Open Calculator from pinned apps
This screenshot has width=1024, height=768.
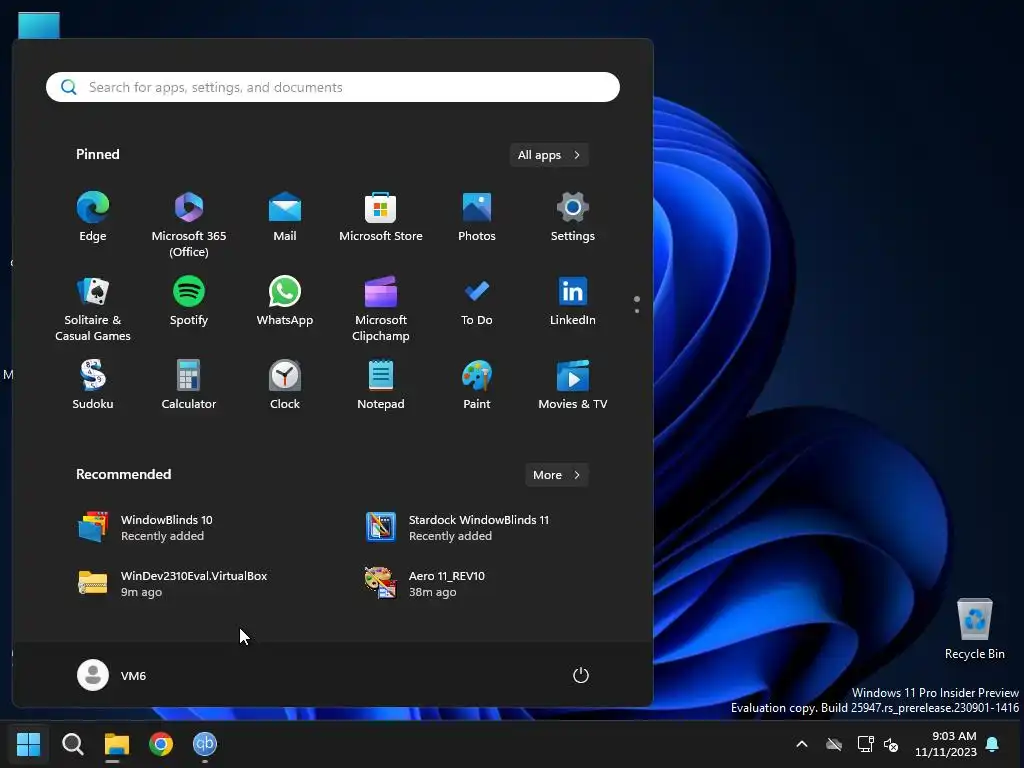[x=189, y=385]
